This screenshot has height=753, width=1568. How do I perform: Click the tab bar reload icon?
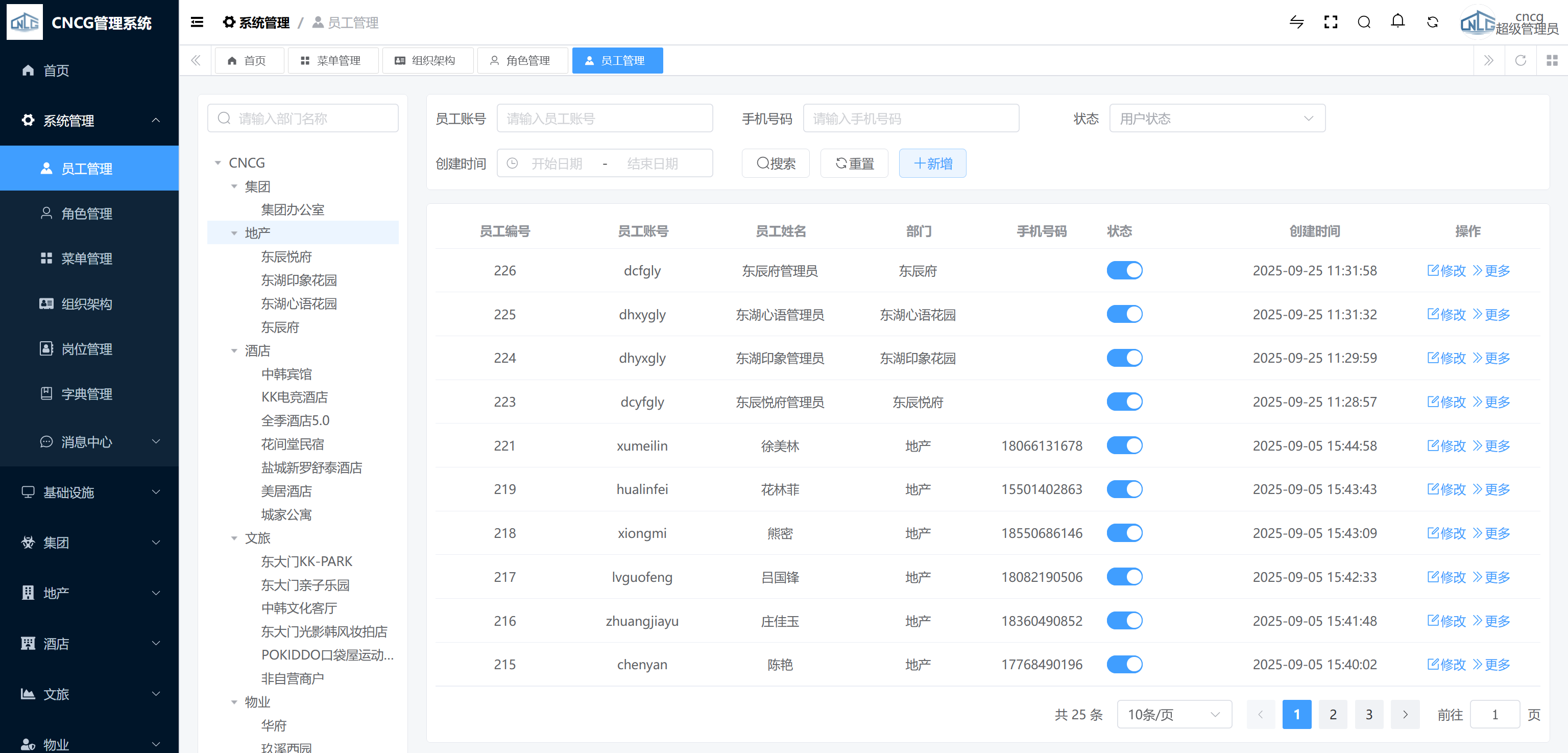coord(1520,60)
